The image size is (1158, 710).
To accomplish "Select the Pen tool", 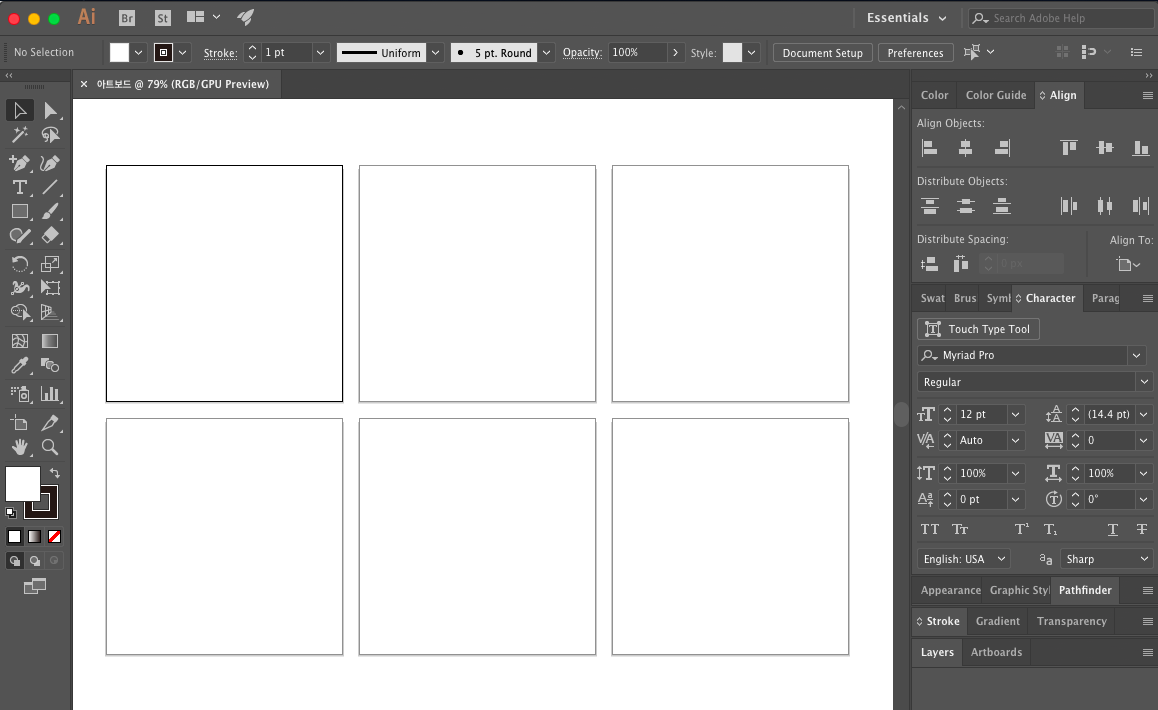I will (x=20, y=163).
